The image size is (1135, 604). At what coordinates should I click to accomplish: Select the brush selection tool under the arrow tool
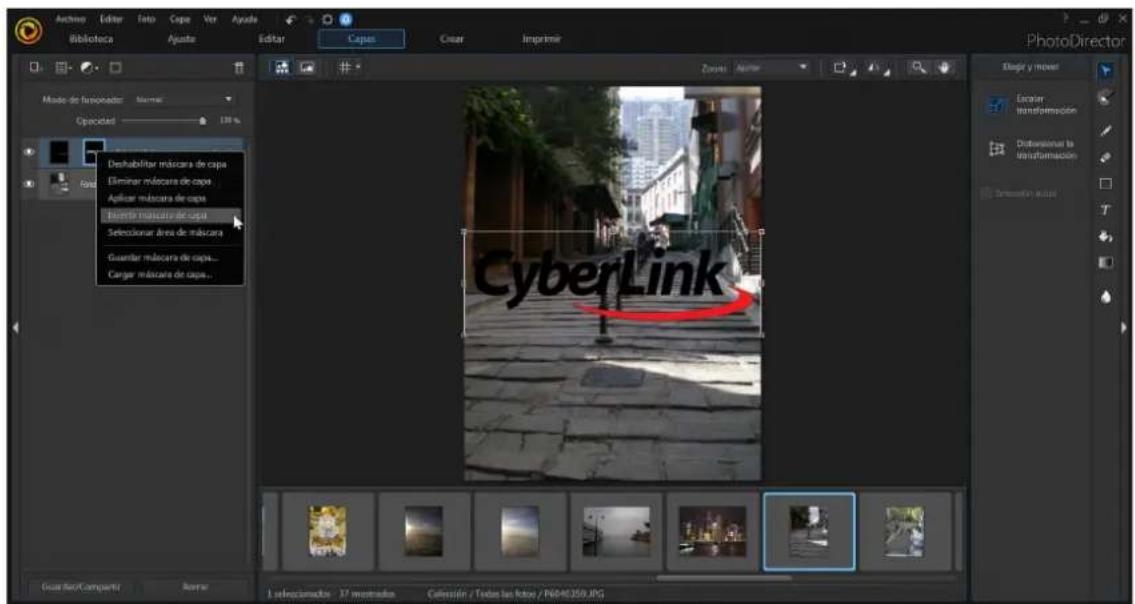click(1106, 98)
